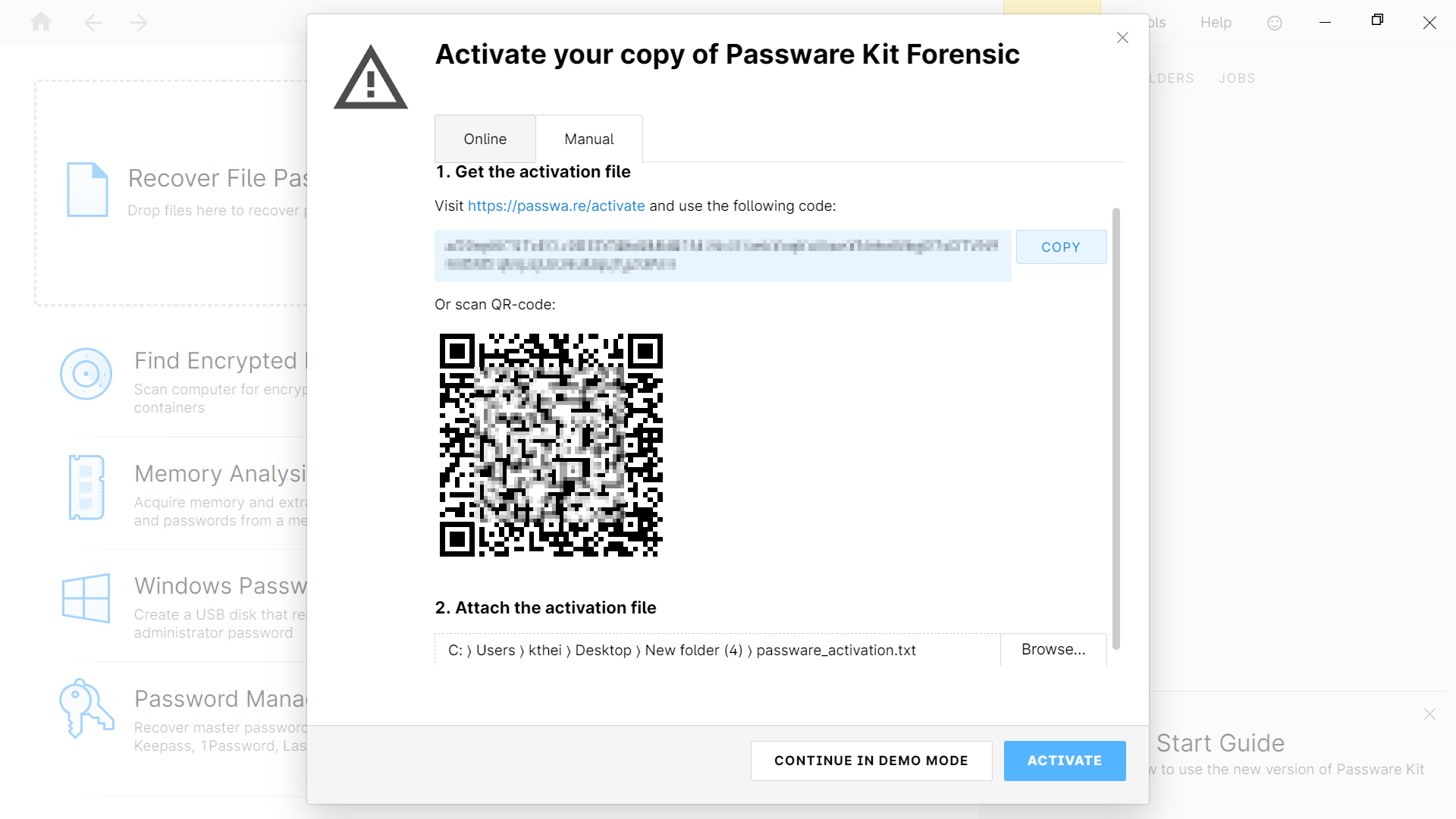This screenshot has height=819, width=1456.
Task: Click the back navigation arrow
Action: click(x=93, y=22)
